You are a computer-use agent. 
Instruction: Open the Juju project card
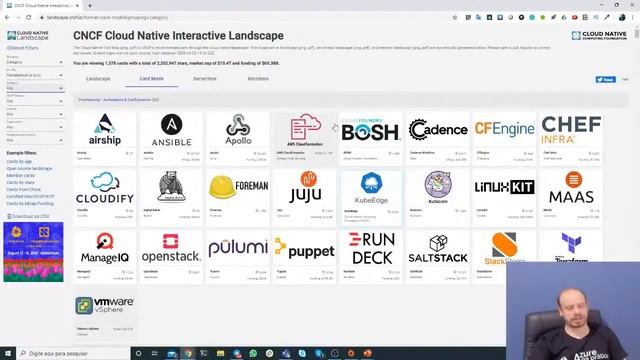click(x=304, y=198)
